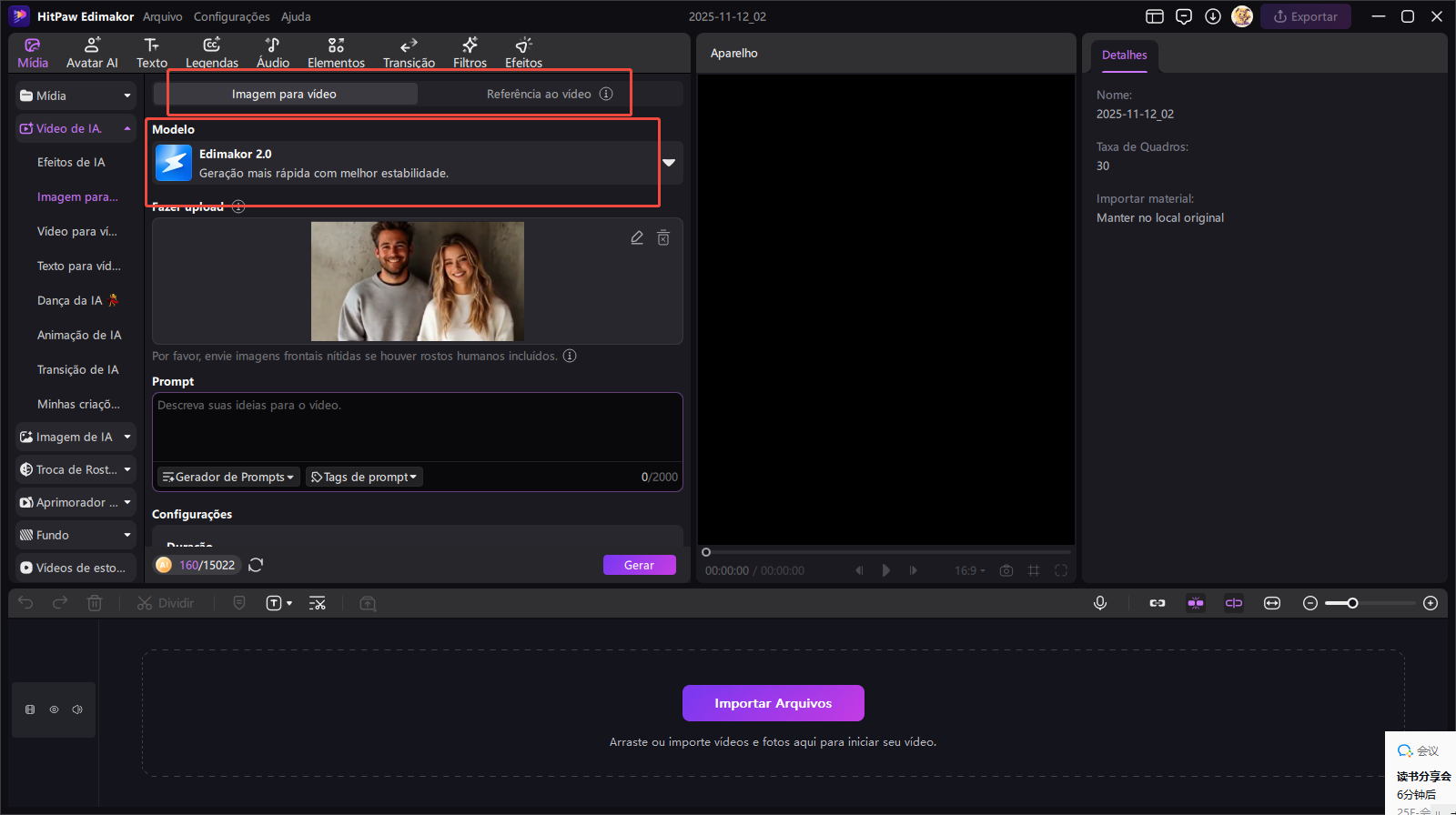Open the Configurações menu
Image resolution: width=1456 pixels, height=815 pixels.
[x=231, y=16]
